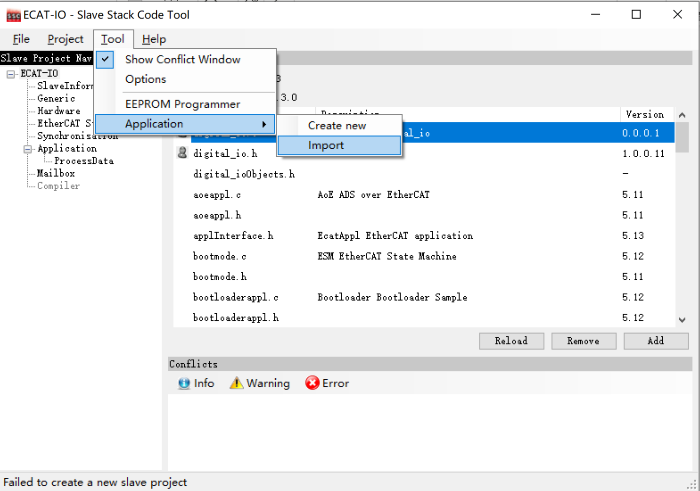Image resolution: width=700 pixels, height=491 pixels.
Task: Open the EEPROM Programmer menu entry
Action: click(182, 104)
